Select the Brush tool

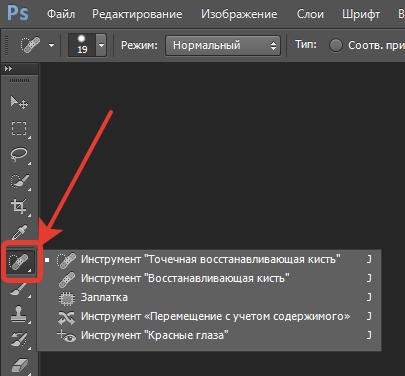(19, 289)
